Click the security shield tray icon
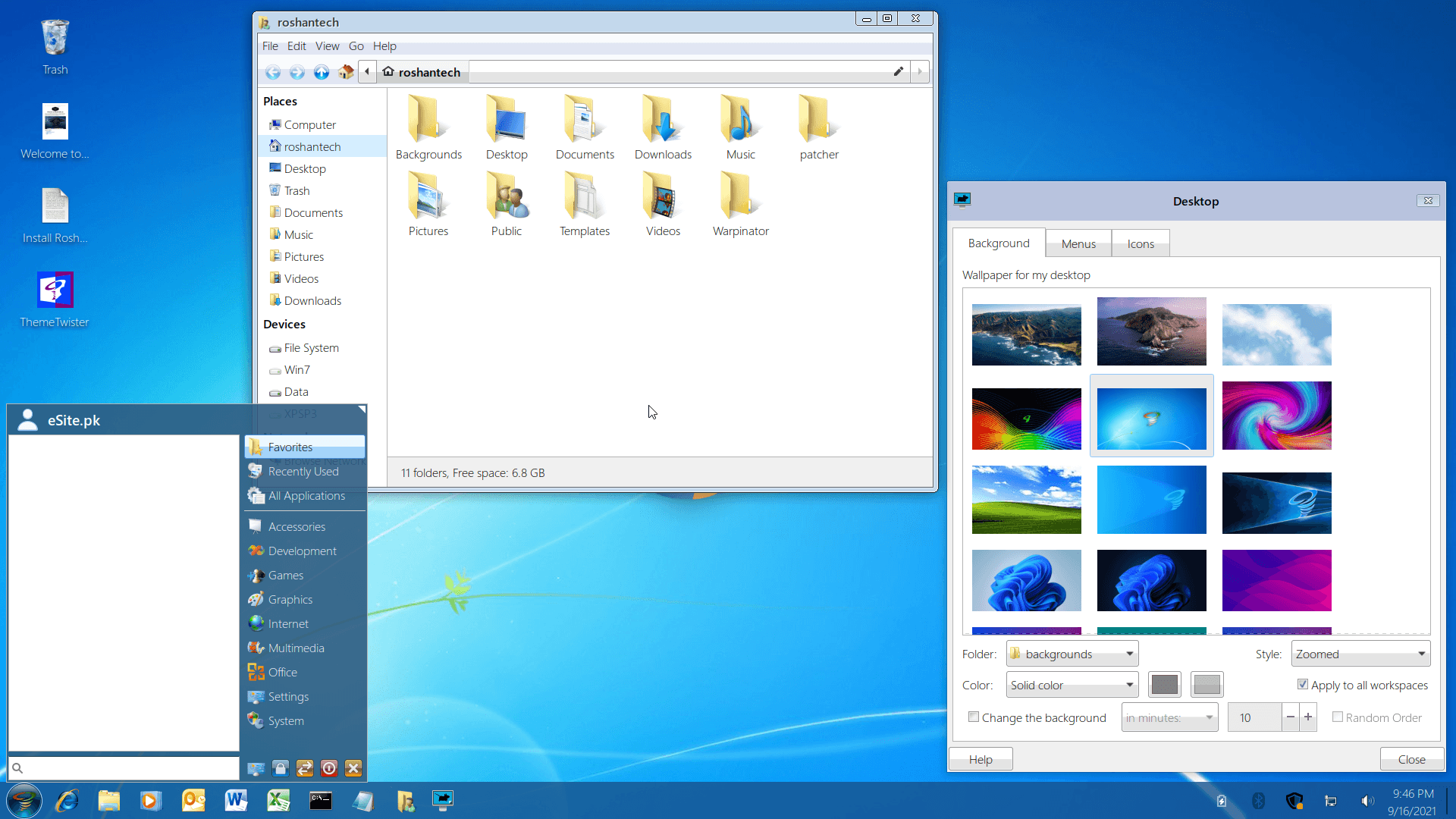The height and width of the screenshot is (819, 1456). pos(1294,801)
